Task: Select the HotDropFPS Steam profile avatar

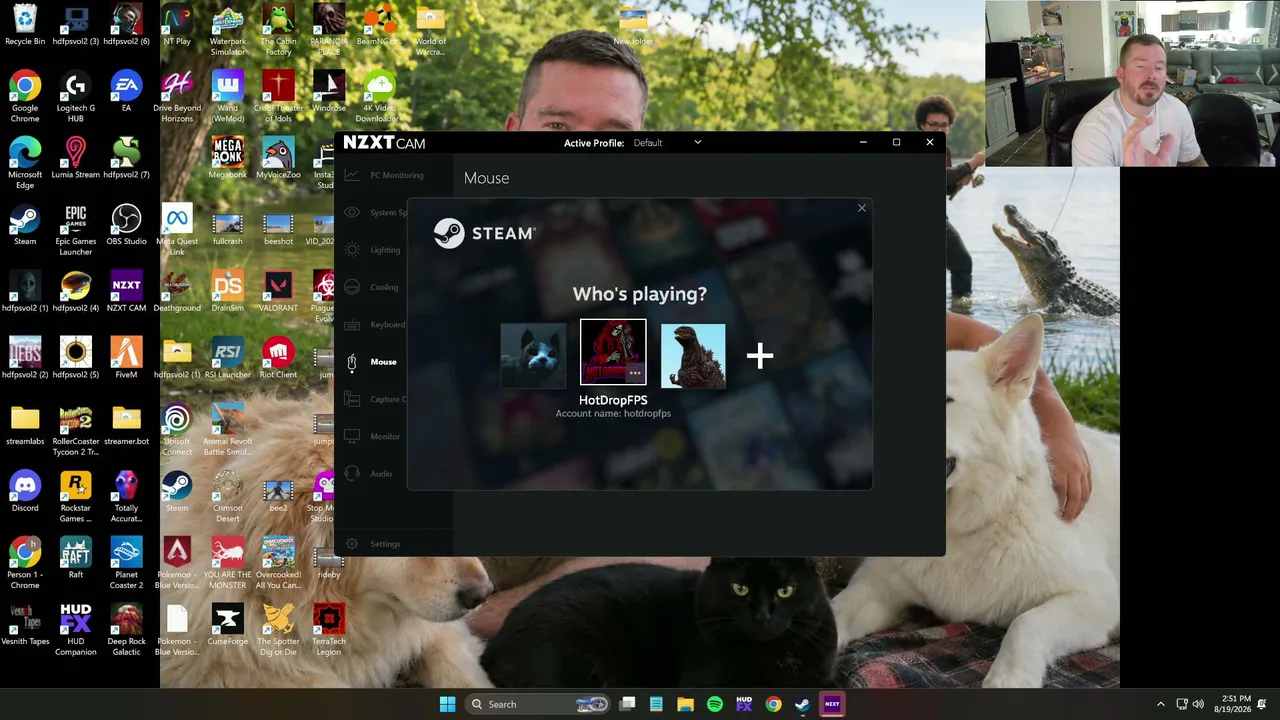Action: [613, 352]
